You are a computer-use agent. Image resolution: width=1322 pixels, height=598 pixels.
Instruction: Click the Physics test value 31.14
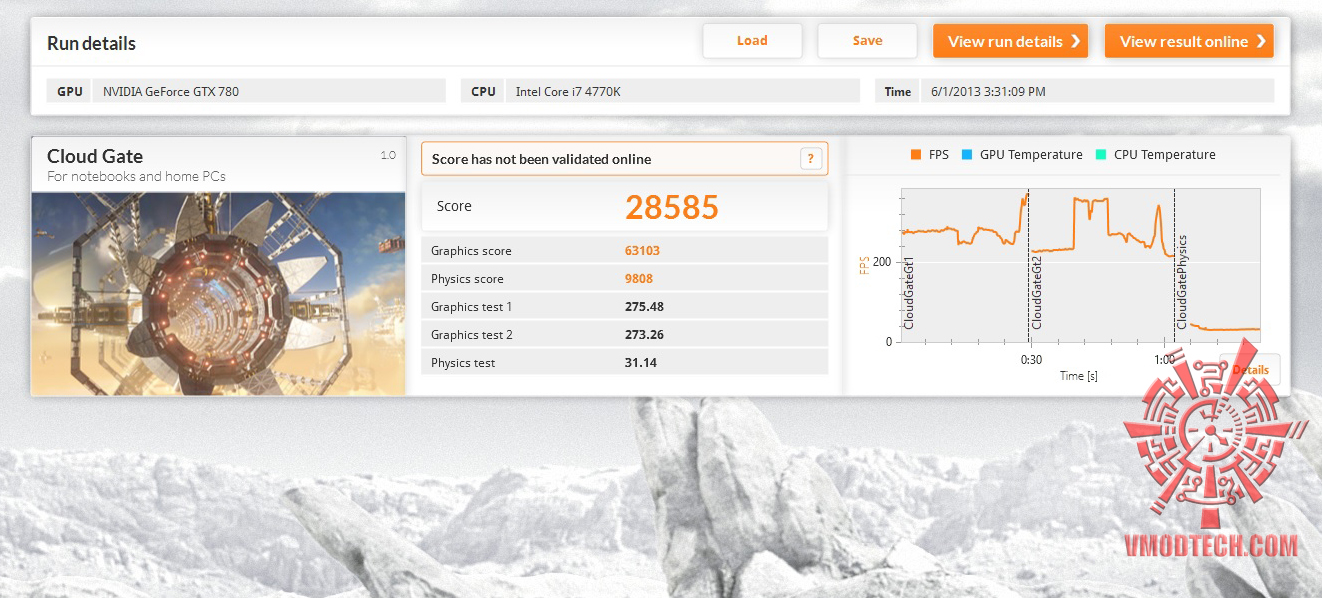(641, 363)
